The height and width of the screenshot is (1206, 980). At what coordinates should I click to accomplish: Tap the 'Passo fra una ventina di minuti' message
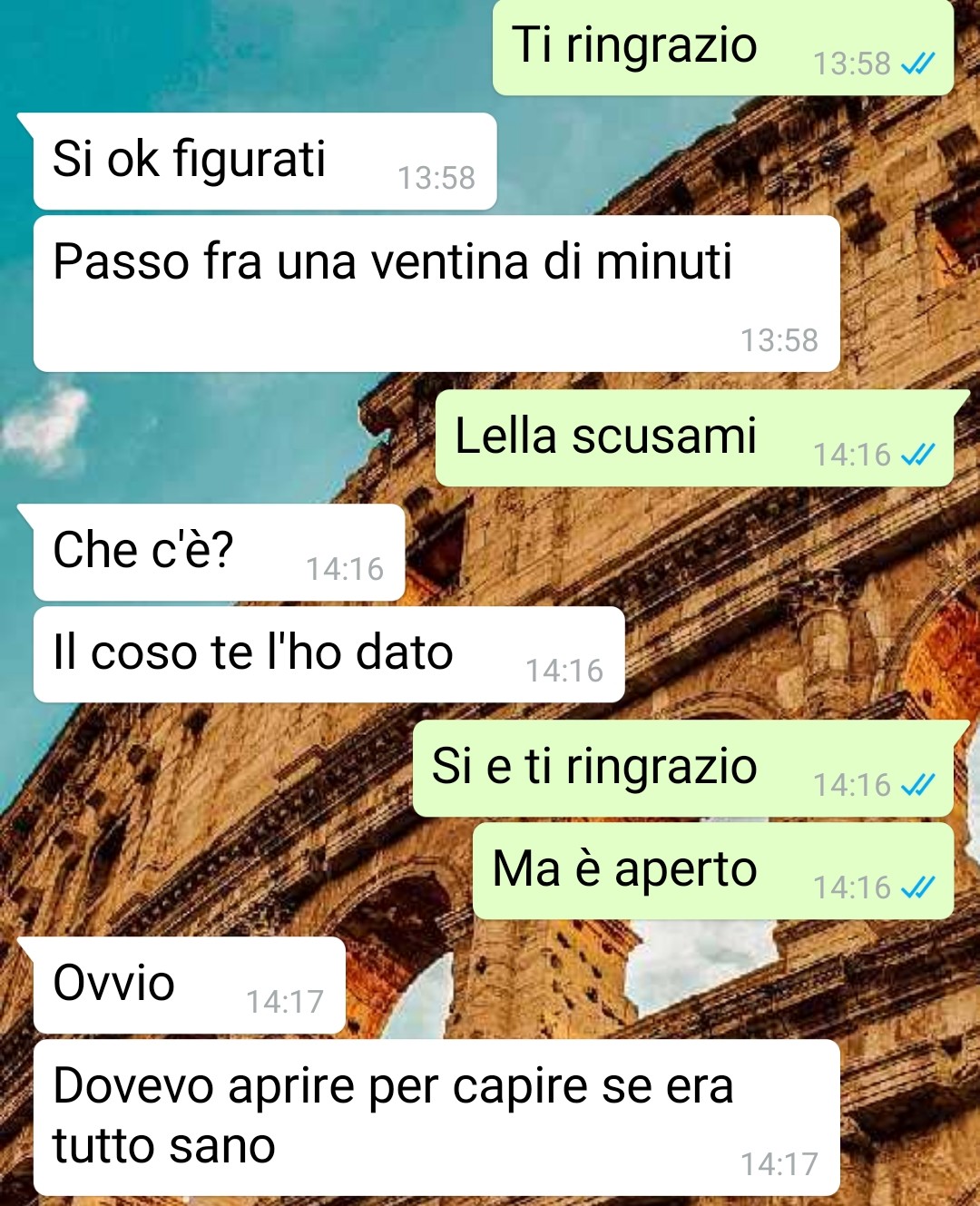click(x=436, y=293)
